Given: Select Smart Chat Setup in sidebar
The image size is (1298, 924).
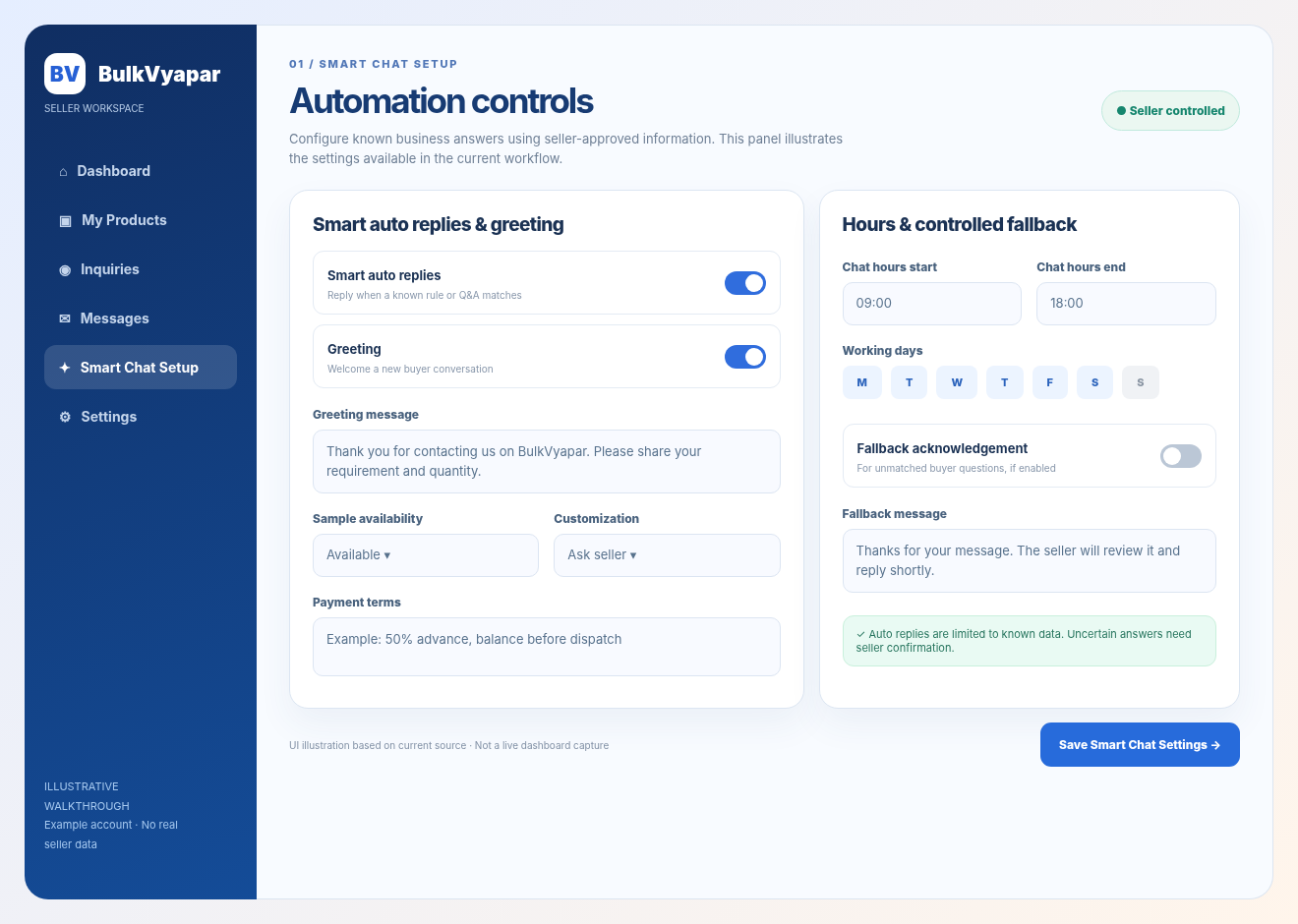Looking at the screenshot, I should 141,368.
